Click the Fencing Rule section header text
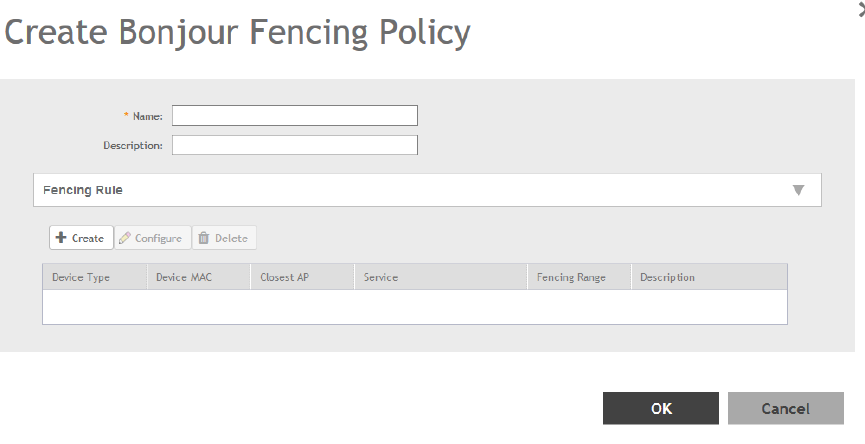 [83, 190]
